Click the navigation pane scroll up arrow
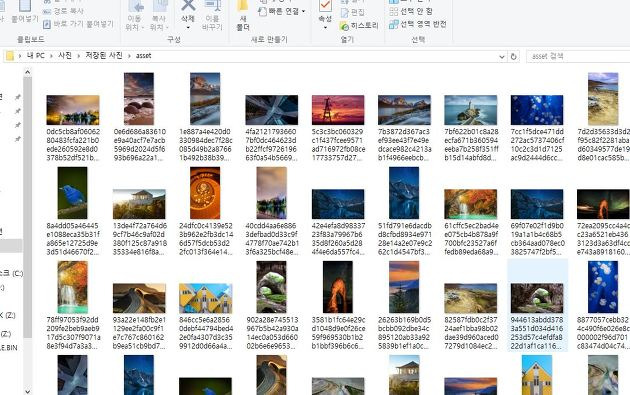Viewport: 630px width, 395px height. (x=27, y=72)
